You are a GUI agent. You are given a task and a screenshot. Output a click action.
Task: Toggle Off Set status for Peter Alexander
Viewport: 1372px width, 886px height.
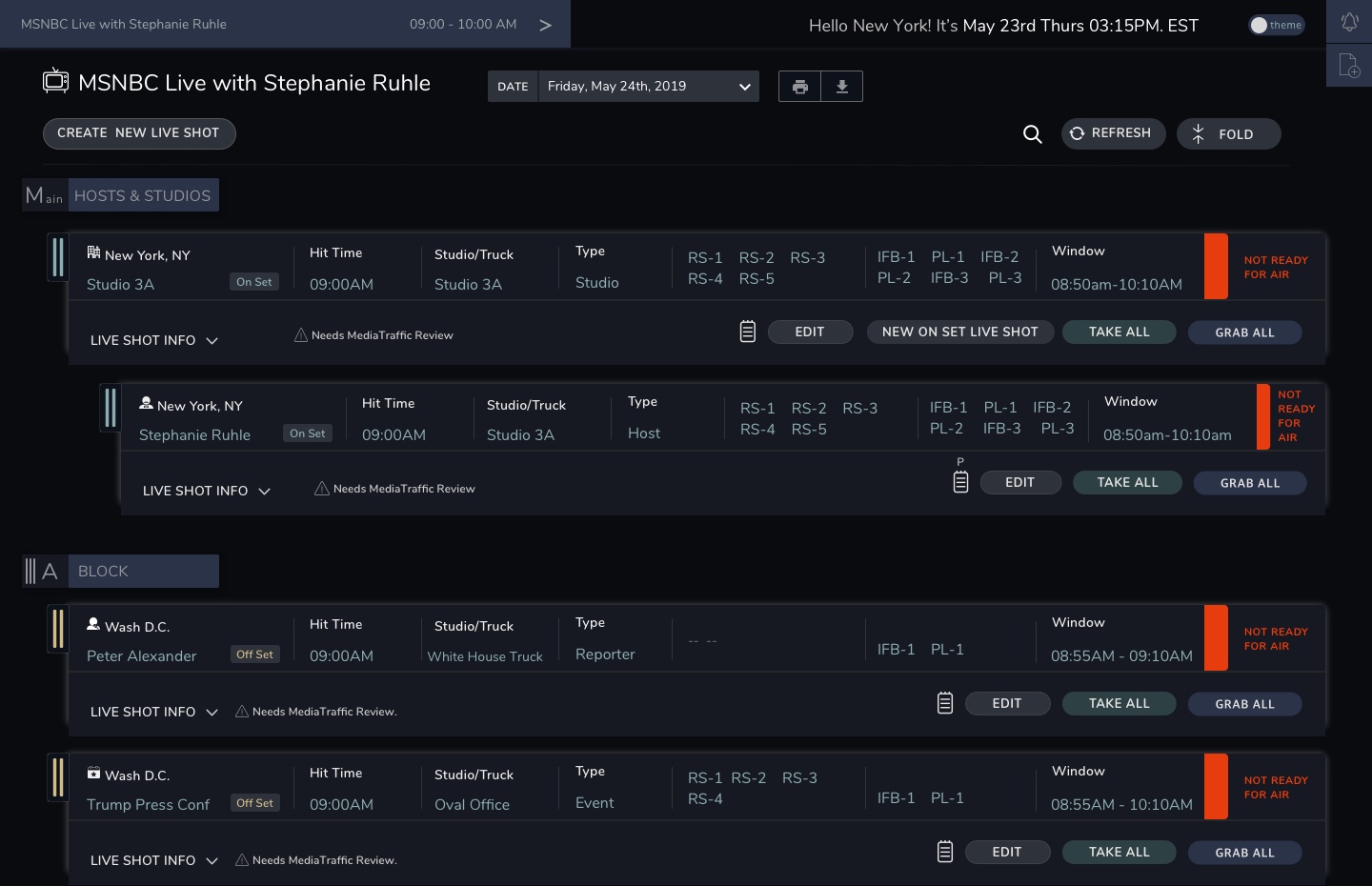point(254,654)
